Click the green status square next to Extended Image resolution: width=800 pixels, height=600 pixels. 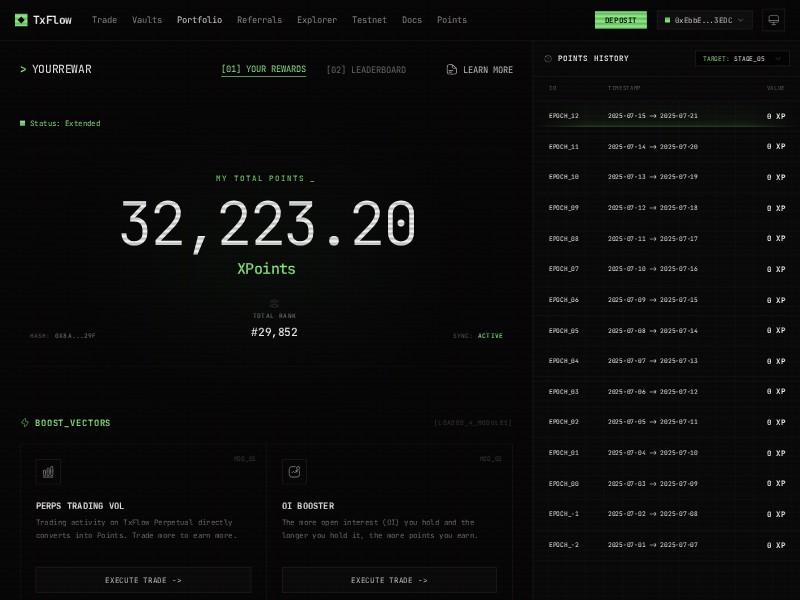23,123
